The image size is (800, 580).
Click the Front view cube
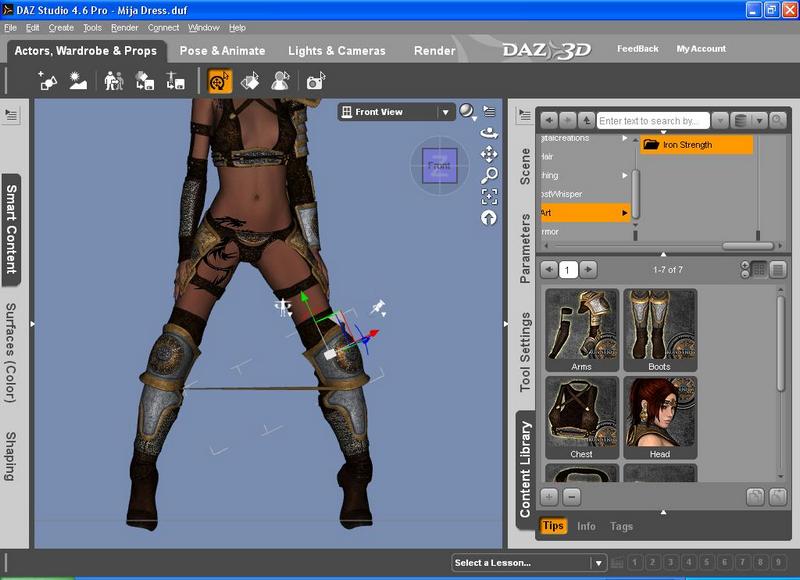click(x=439, y=165)
